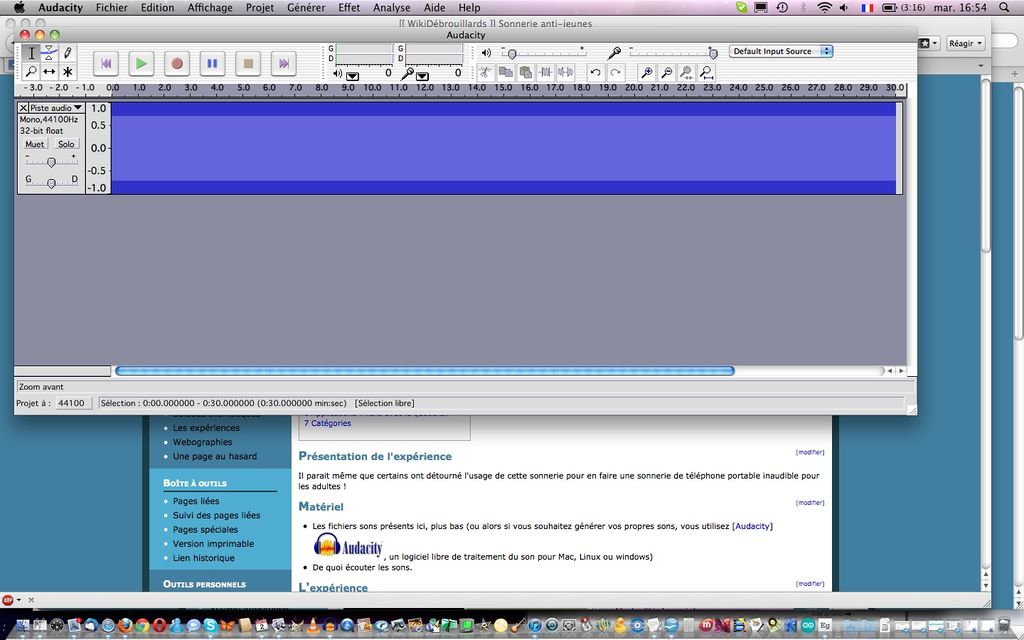1024x640 pixels.
Task: Click the Undo arrow icon
Action: 595,72
